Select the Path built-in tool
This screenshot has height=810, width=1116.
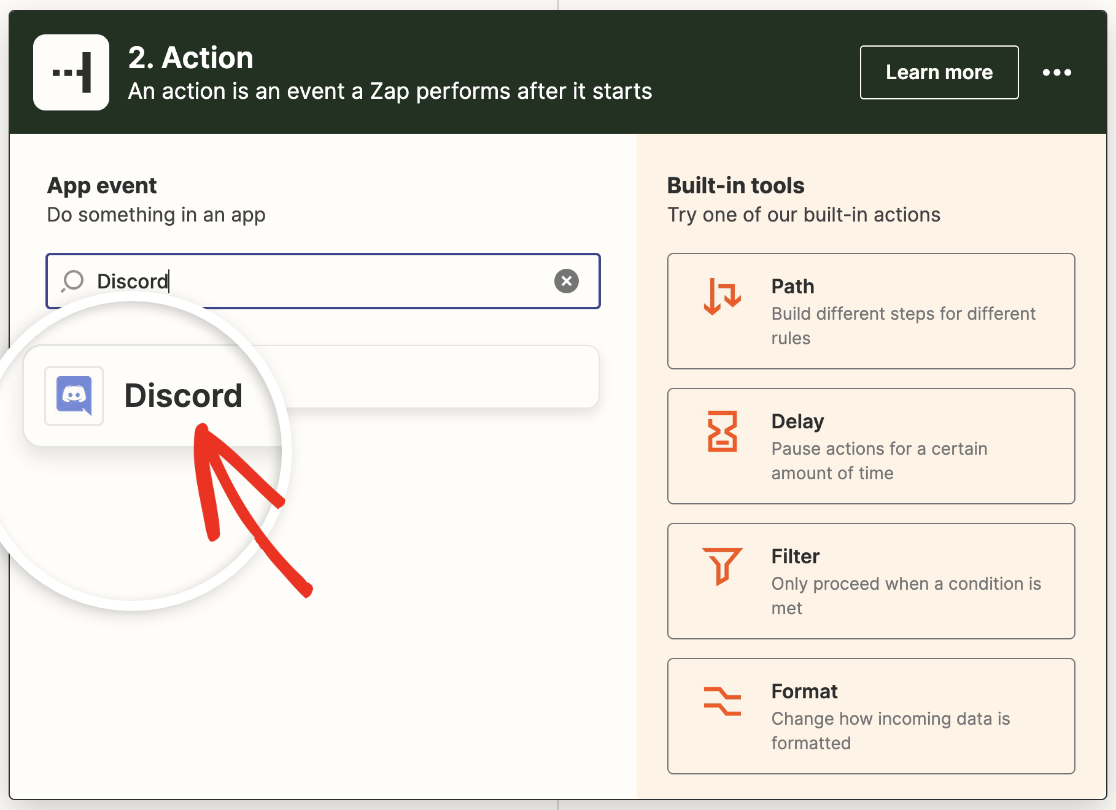(871, 311)
